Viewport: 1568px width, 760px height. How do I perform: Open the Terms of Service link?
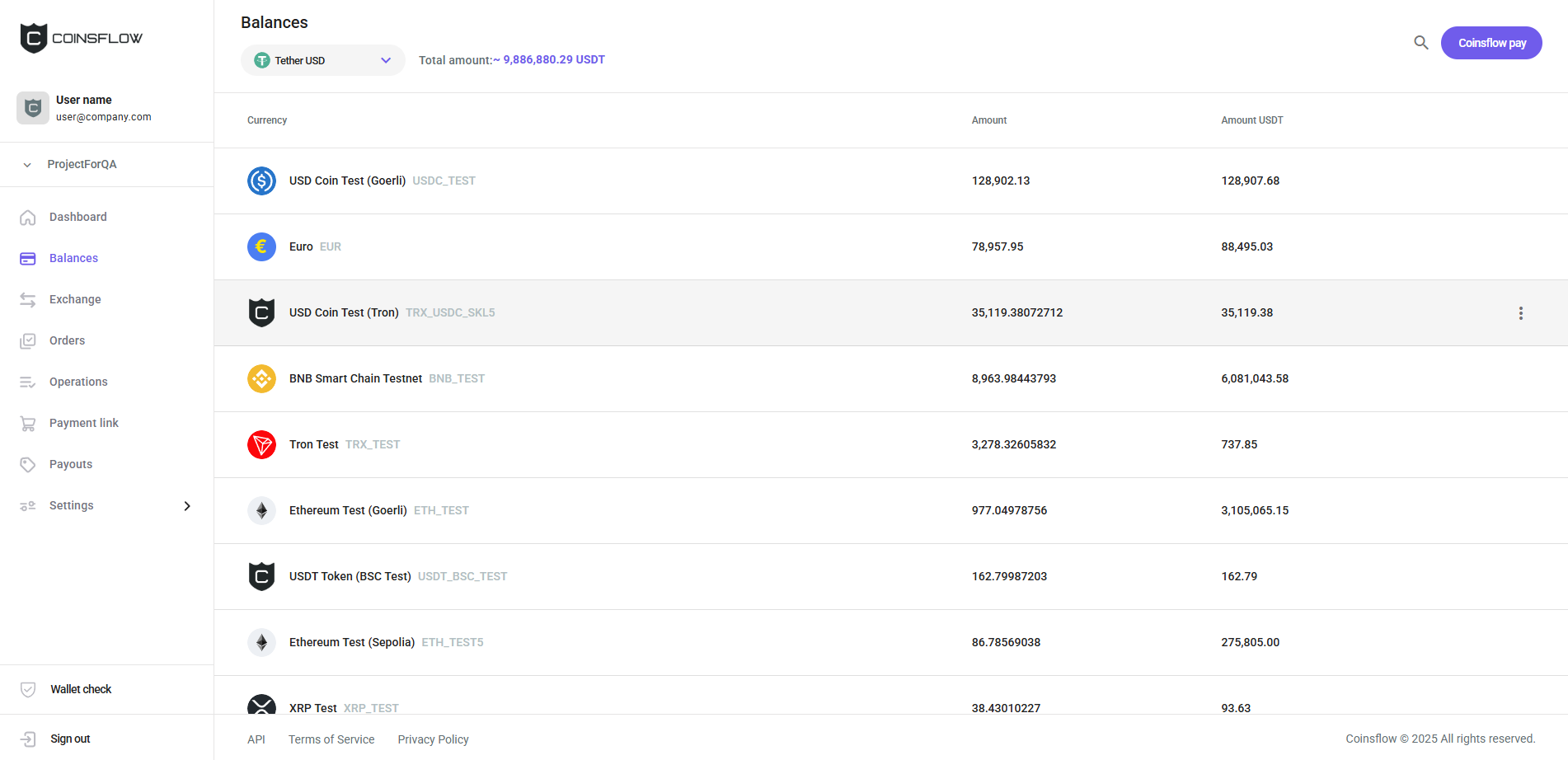331,739
